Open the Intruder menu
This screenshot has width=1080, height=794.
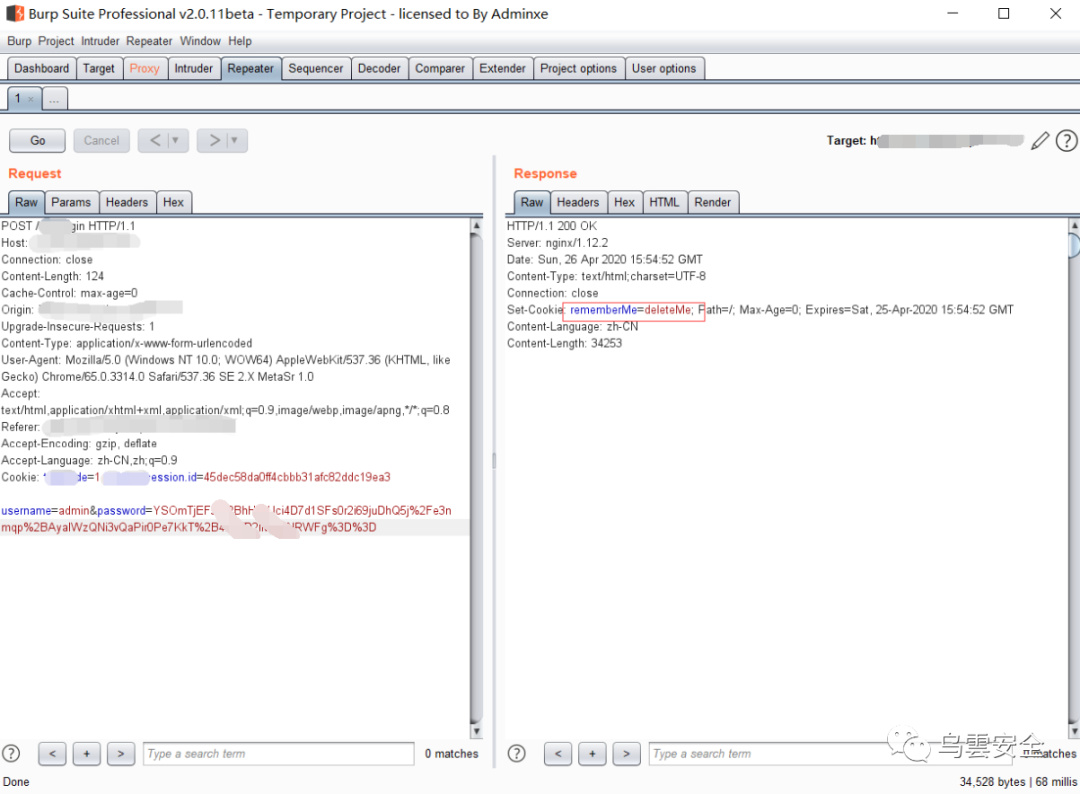tap(100, 41)
